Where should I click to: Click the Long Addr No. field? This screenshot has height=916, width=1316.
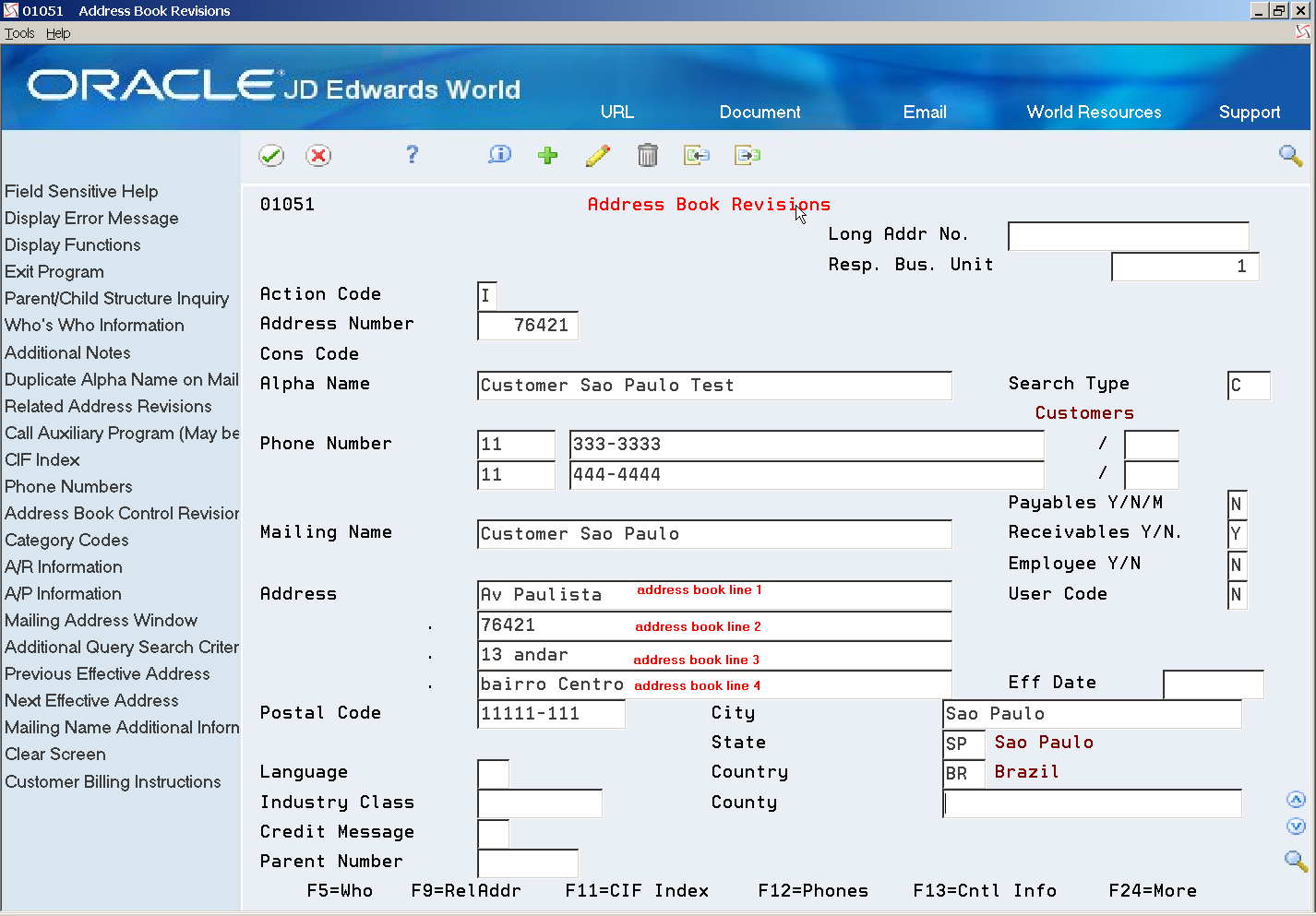[x=1129, y=236]
